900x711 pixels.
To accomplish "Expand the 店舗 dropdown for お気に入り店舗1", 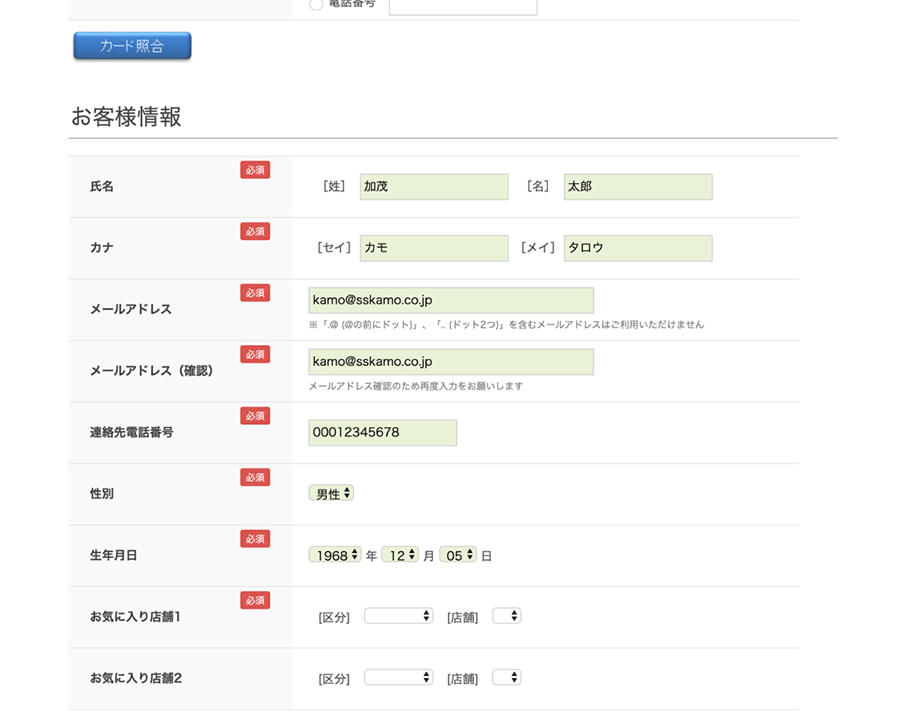I will tap(507, 616).
